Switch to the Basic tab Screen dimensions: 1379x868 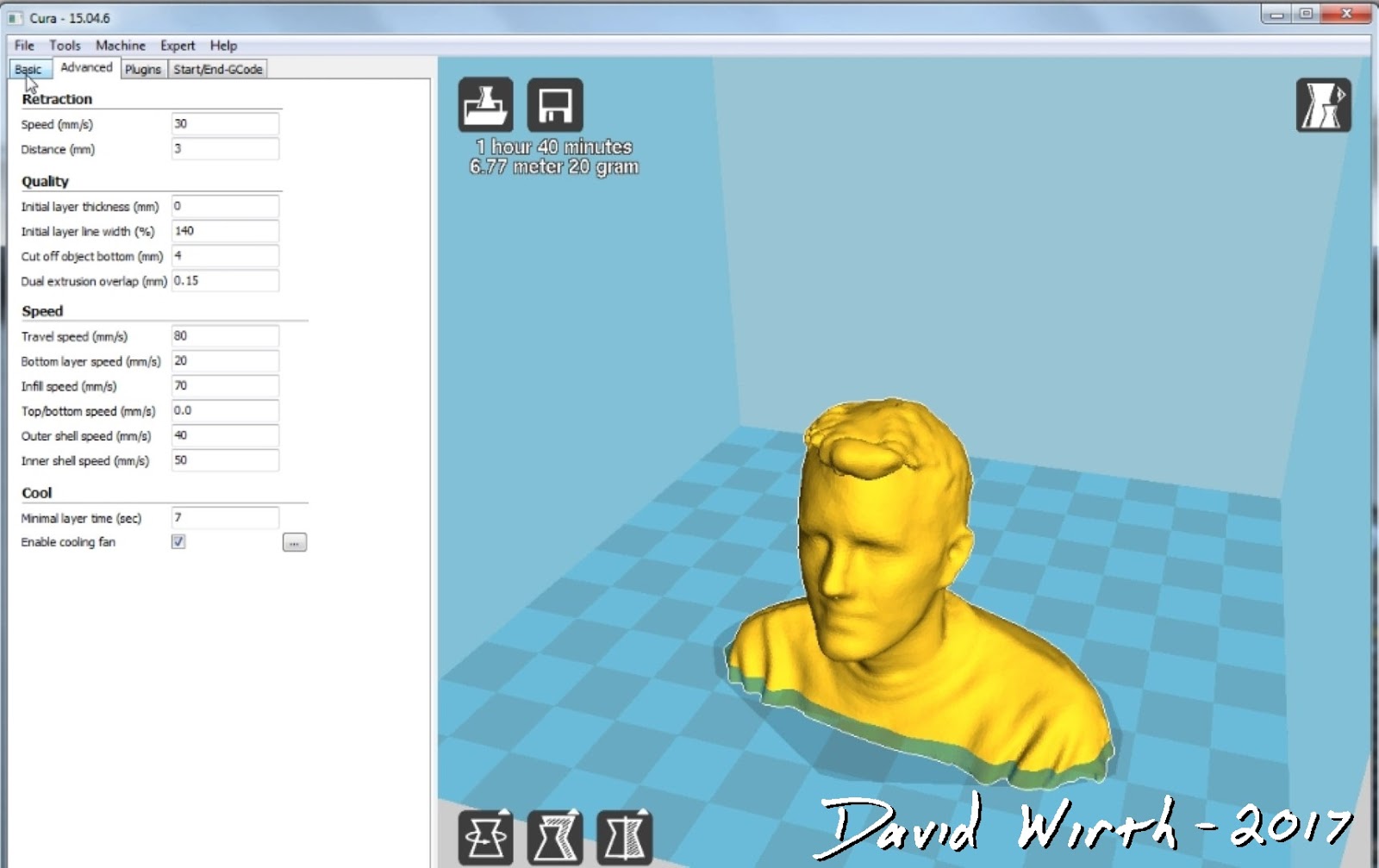[x=28, y=69]
